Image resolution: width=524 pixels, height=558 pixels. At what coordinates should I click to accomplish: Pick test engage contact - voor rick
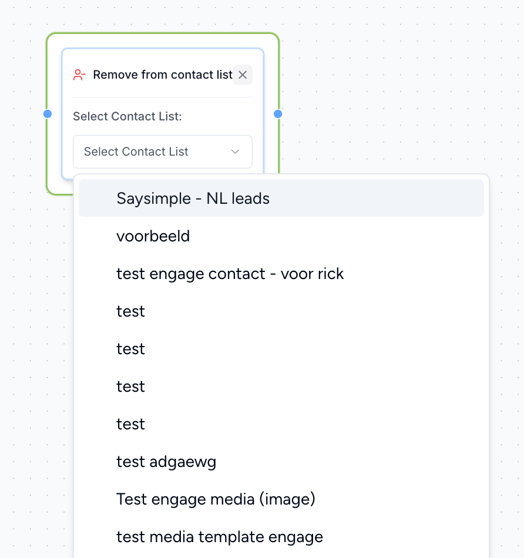[281, 274]
